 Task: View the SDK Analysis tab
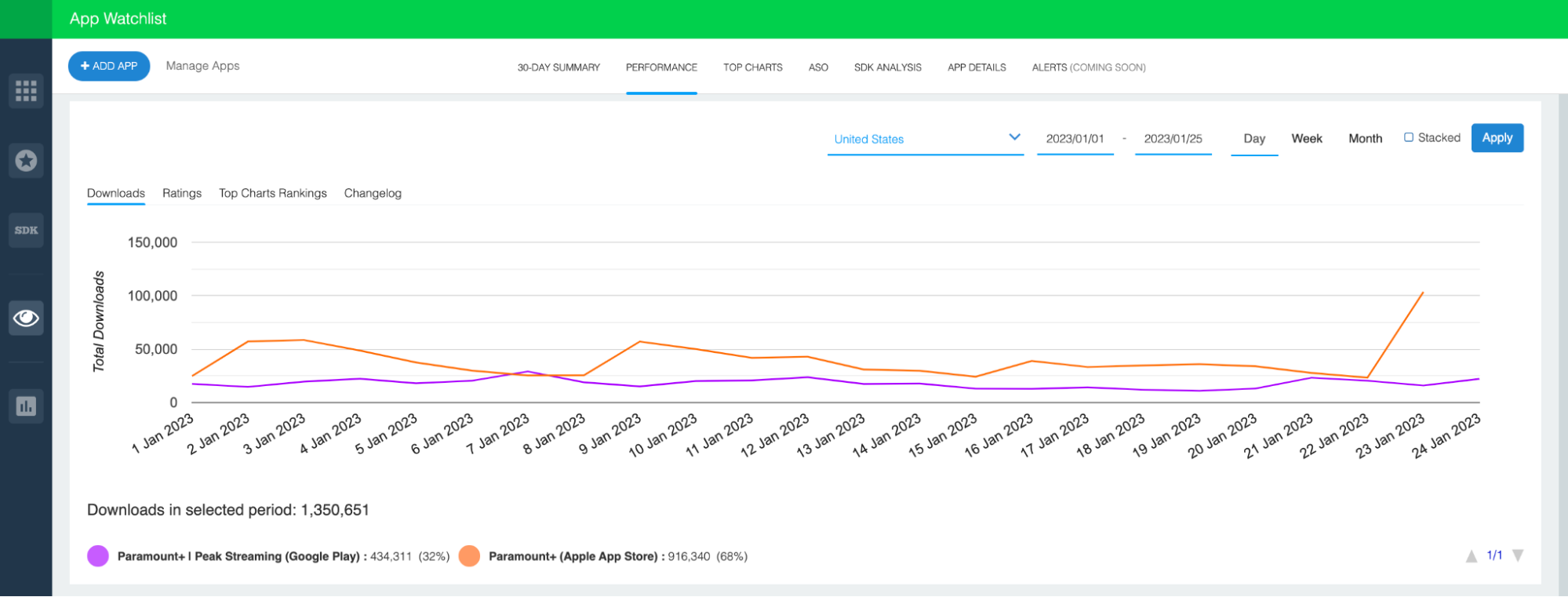coord(888,67)
